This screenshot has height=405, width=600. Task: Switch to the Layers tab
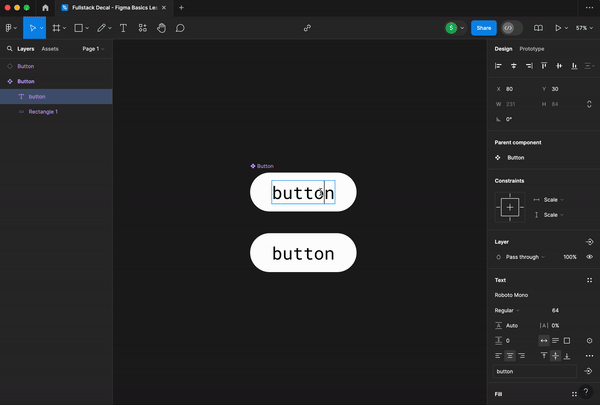[x=26, y=49]
